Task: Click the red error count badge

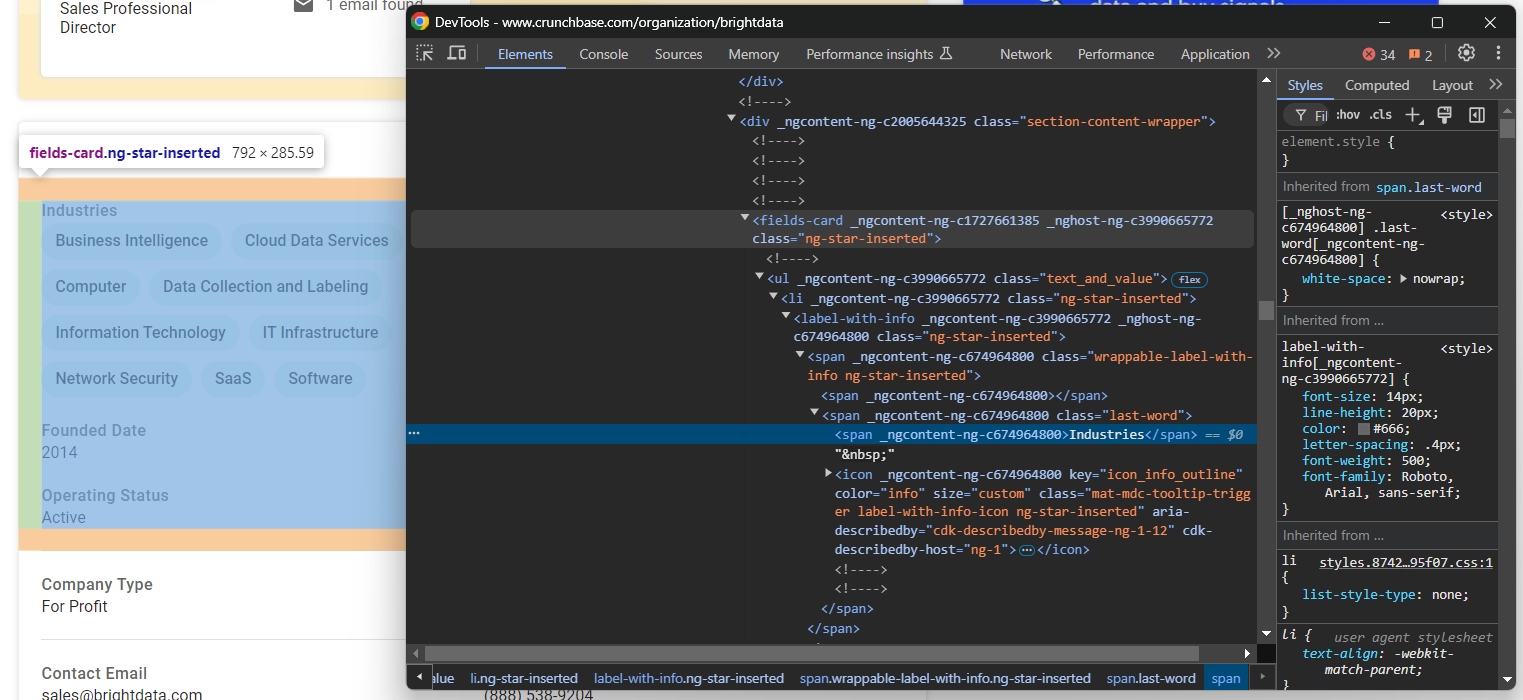Action: click(x=1379, y=55)
